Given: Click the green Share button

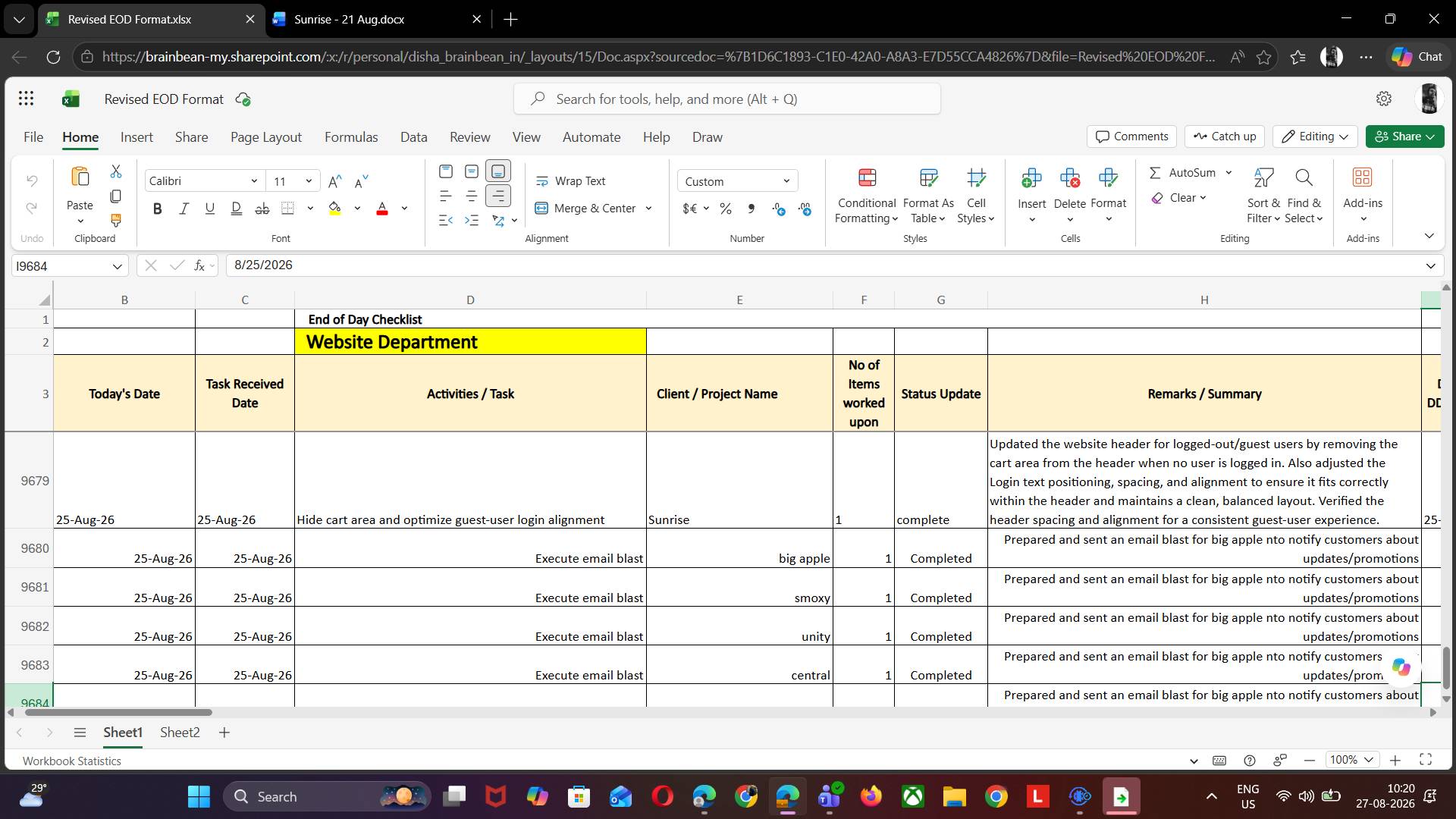Looking at the screenshot, I should click(x=1404, y=136).
